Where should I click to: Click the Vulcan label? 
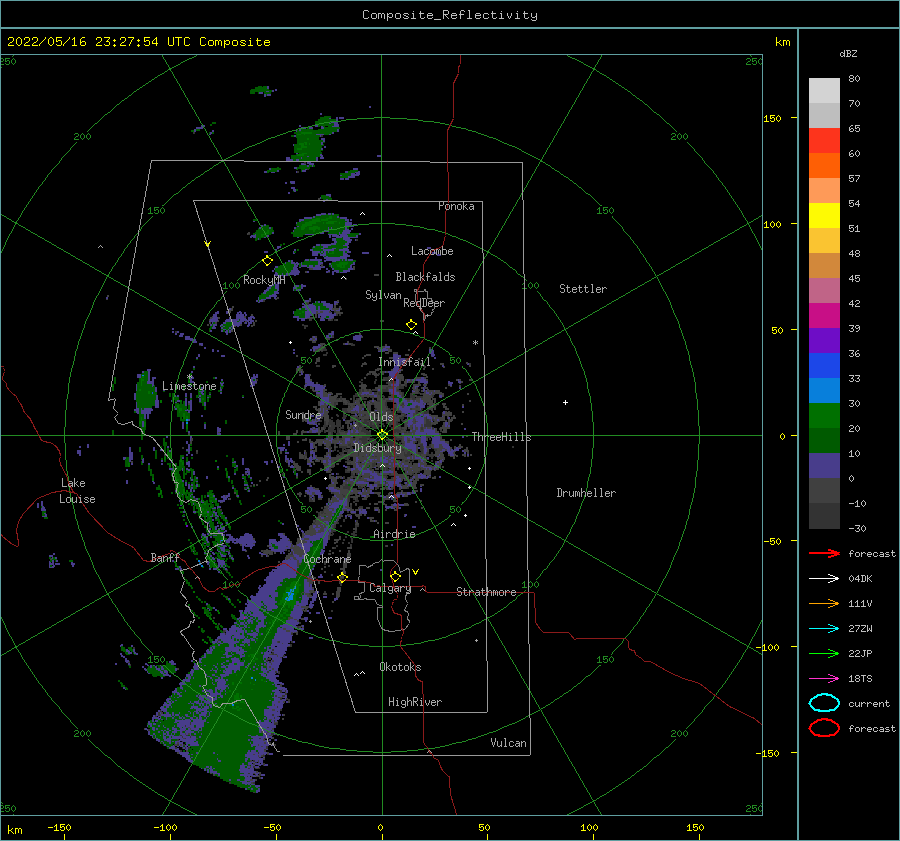509,743
